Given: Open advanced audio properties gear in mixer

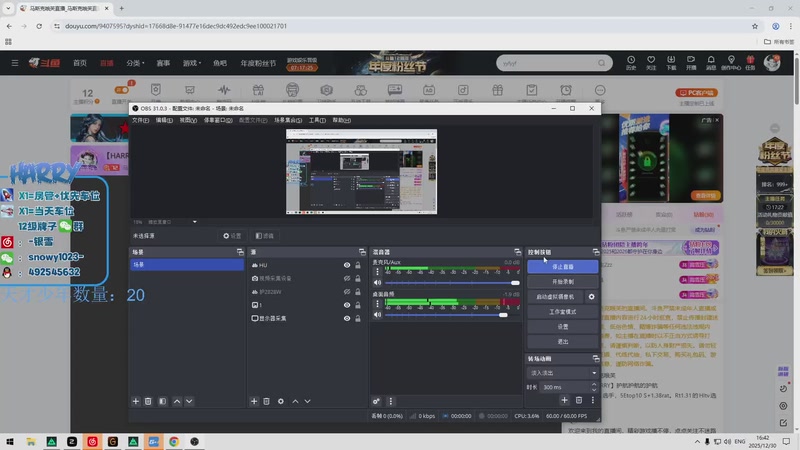Looking at the screenshot, I should pyautogui.click(x=376, y=401).
